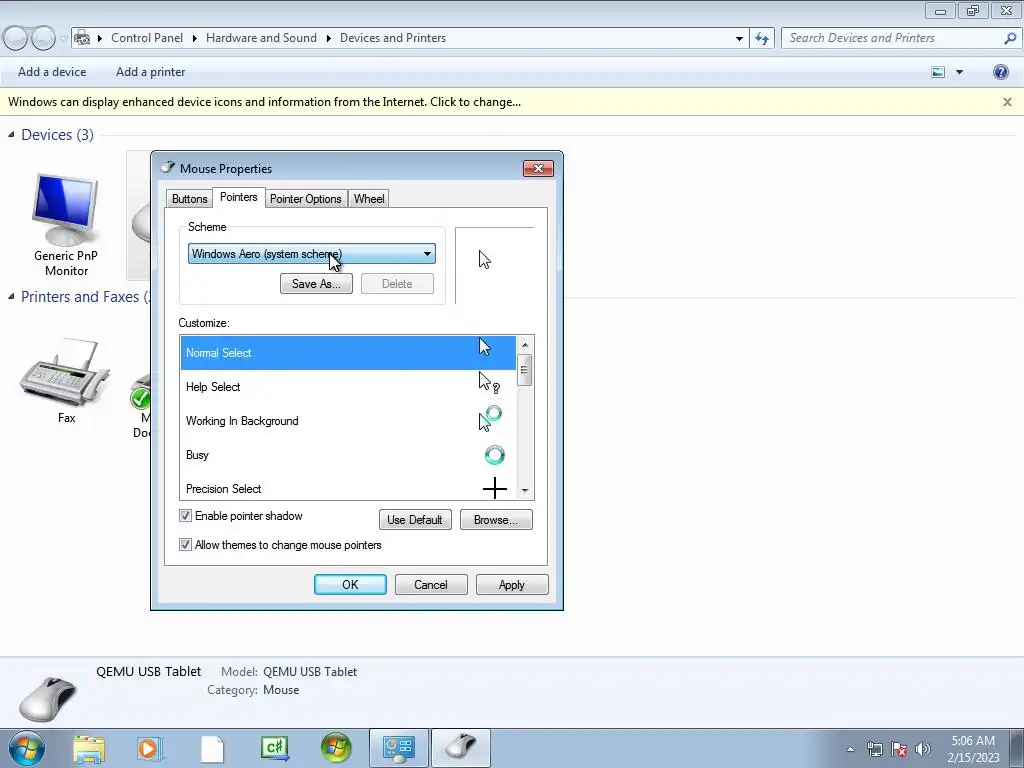
Task: Select Help Select pointer in Customize list
Action: pyautogui.click(x=348, y=387)
